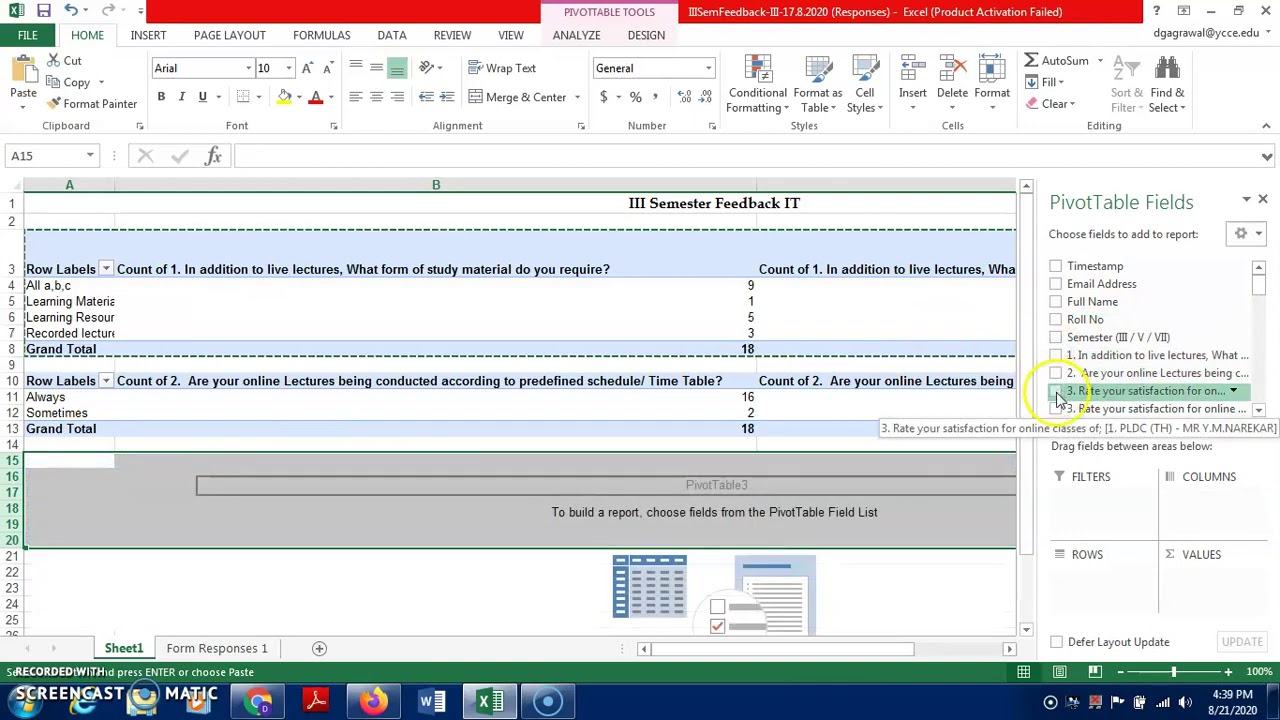This screenshot has width=1280, height=720.
Task: Check the '2. Are your online Lectures' field
Action: [x=1056, y=373]
